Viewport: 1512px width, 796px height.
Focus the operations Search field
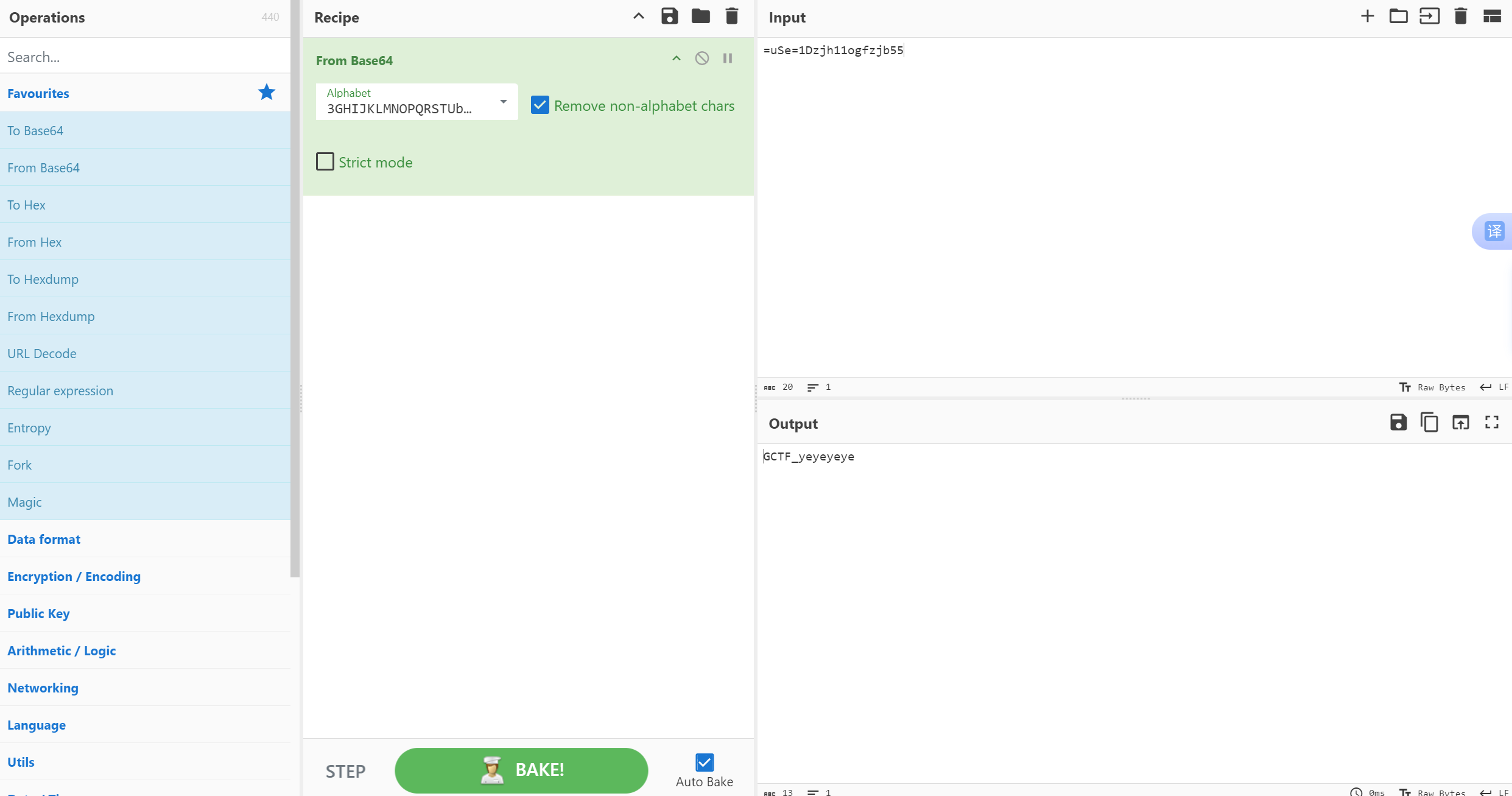click(x=145, y=57)
